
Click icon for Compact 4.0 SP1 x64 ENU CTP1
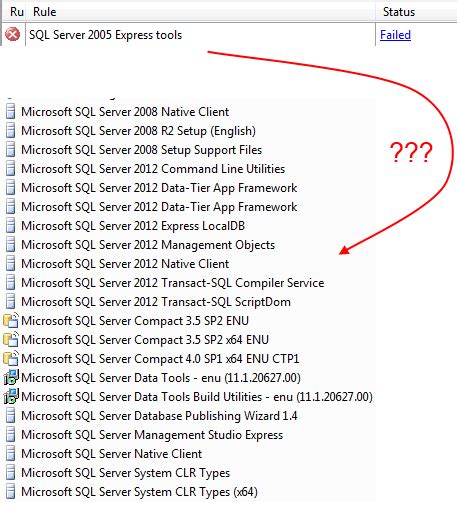(x=11, y=358)
